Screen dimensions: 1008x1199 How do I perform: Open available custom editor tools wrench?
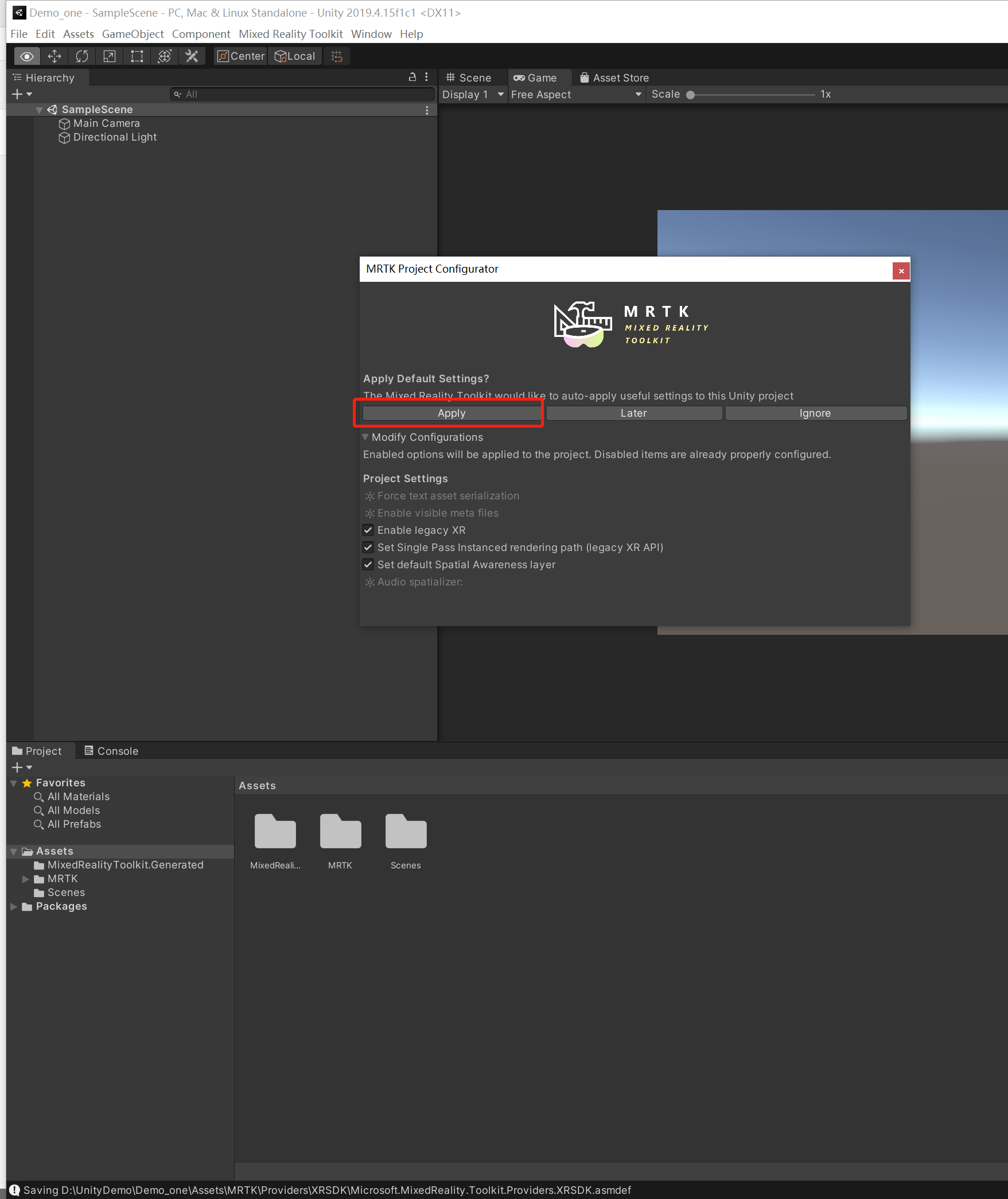[192, 56]
